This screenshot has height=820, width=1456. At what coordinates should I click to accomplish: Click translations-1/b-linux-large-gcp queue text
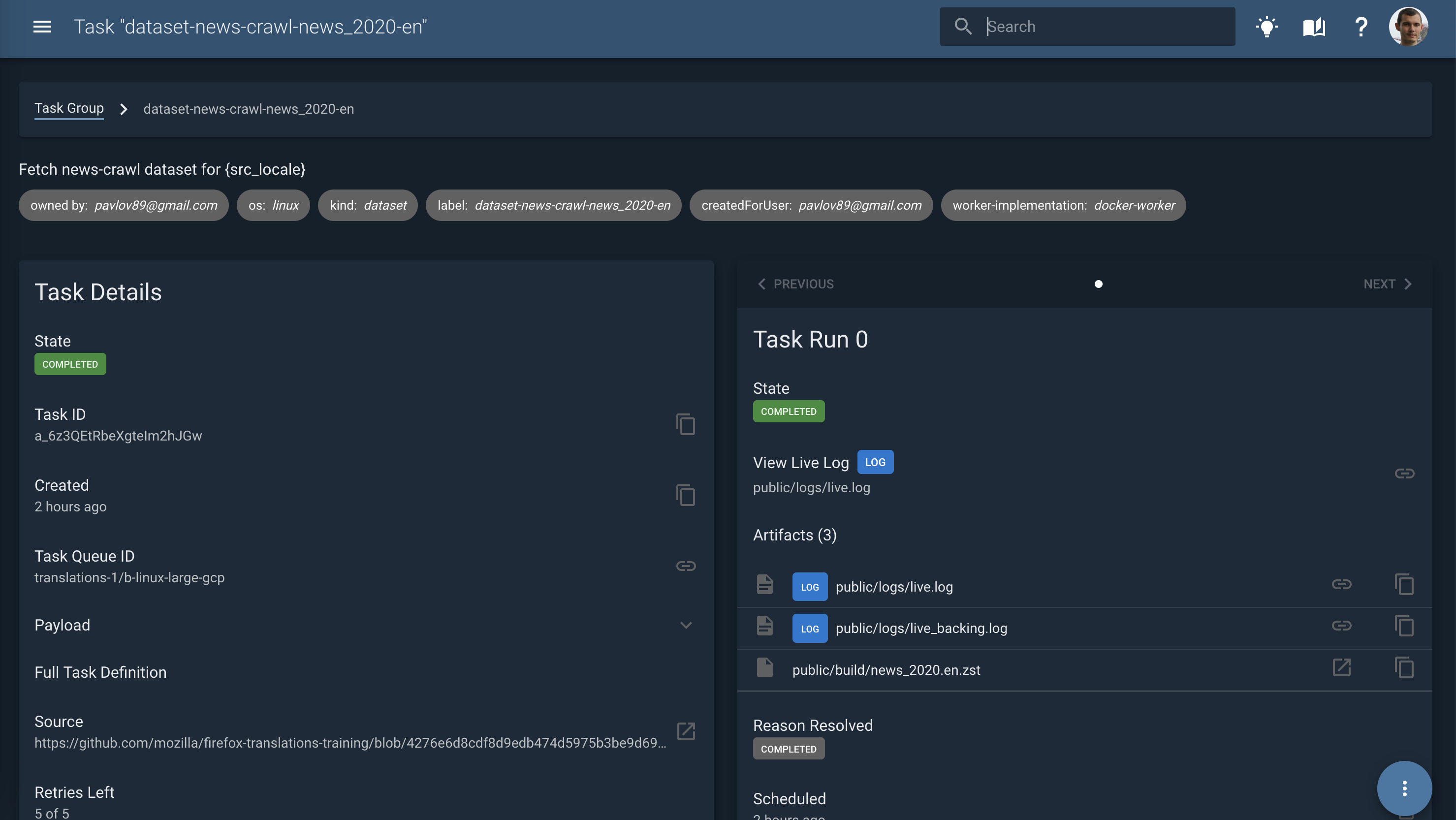click(x=129, y=577)
